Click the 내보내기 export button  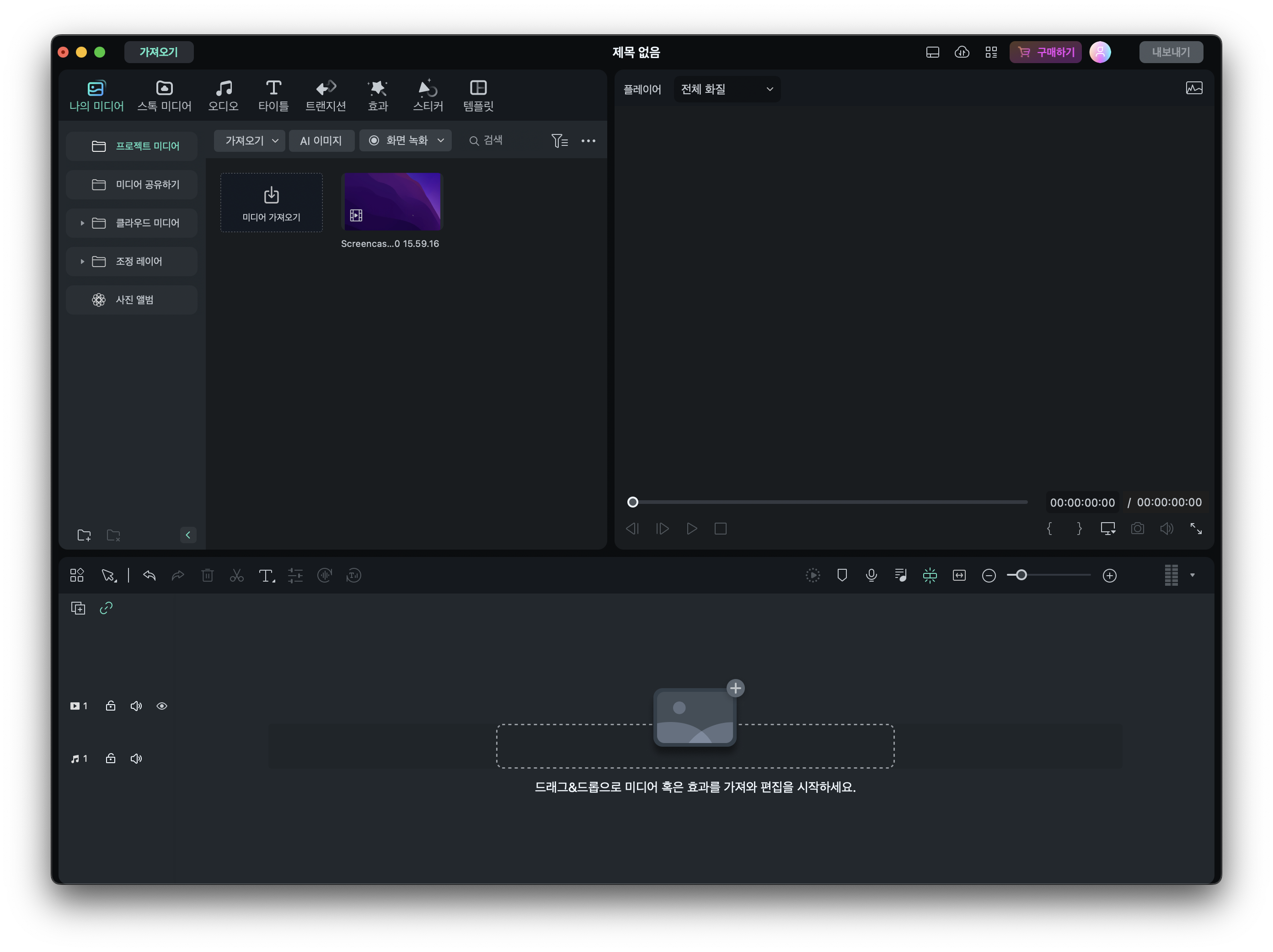click(x=1171, y=53)
